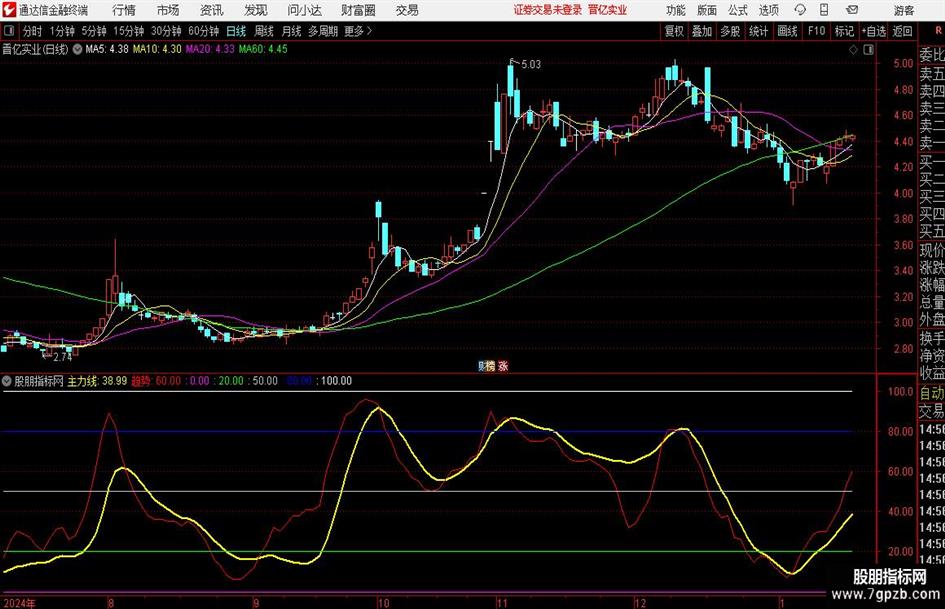Toggle the left panel icon before 分时
The image size is (945, 609).
pos(9,31)
